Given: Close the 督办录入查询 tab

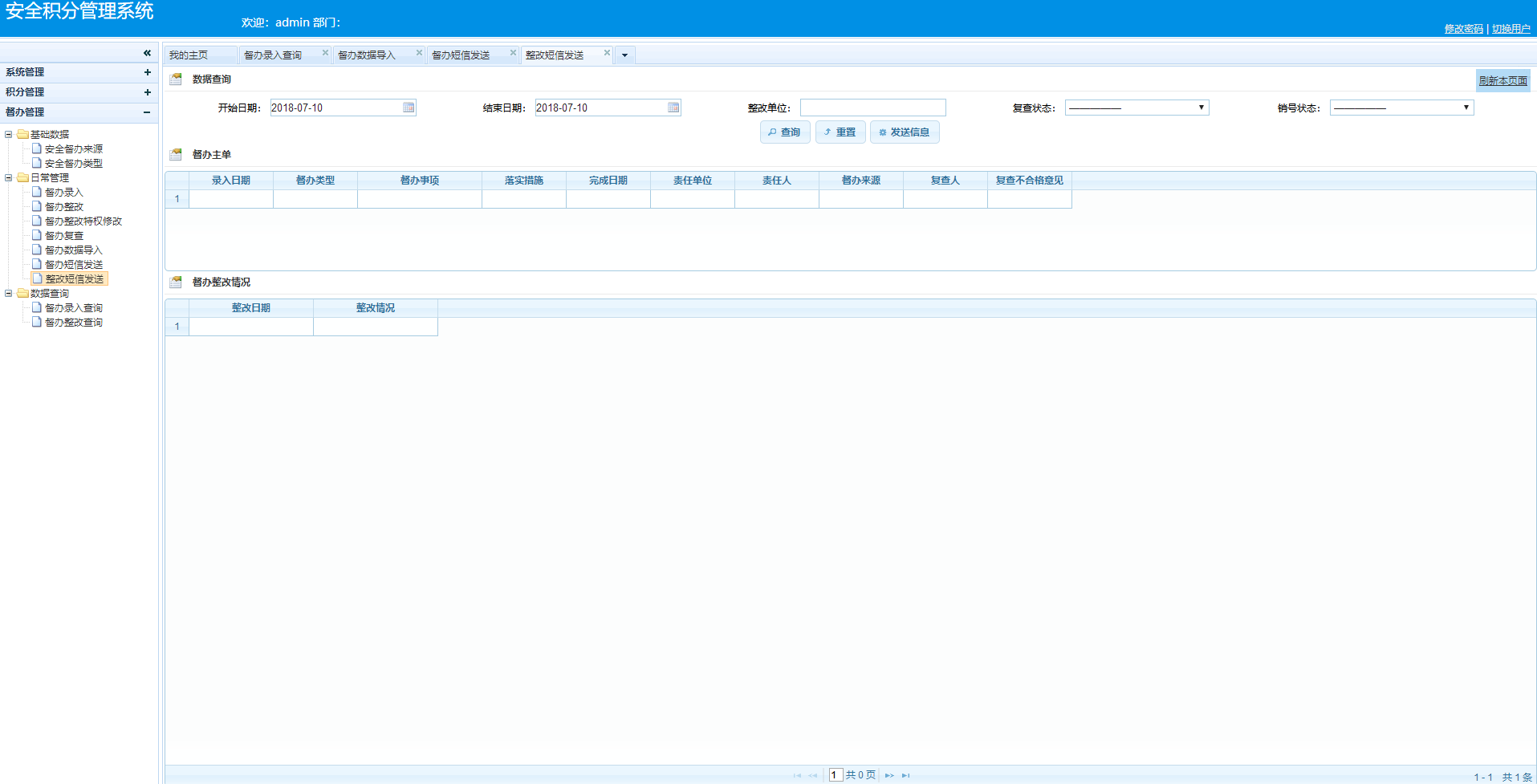Looking at the screenshot, I should [x=325, y=53].
